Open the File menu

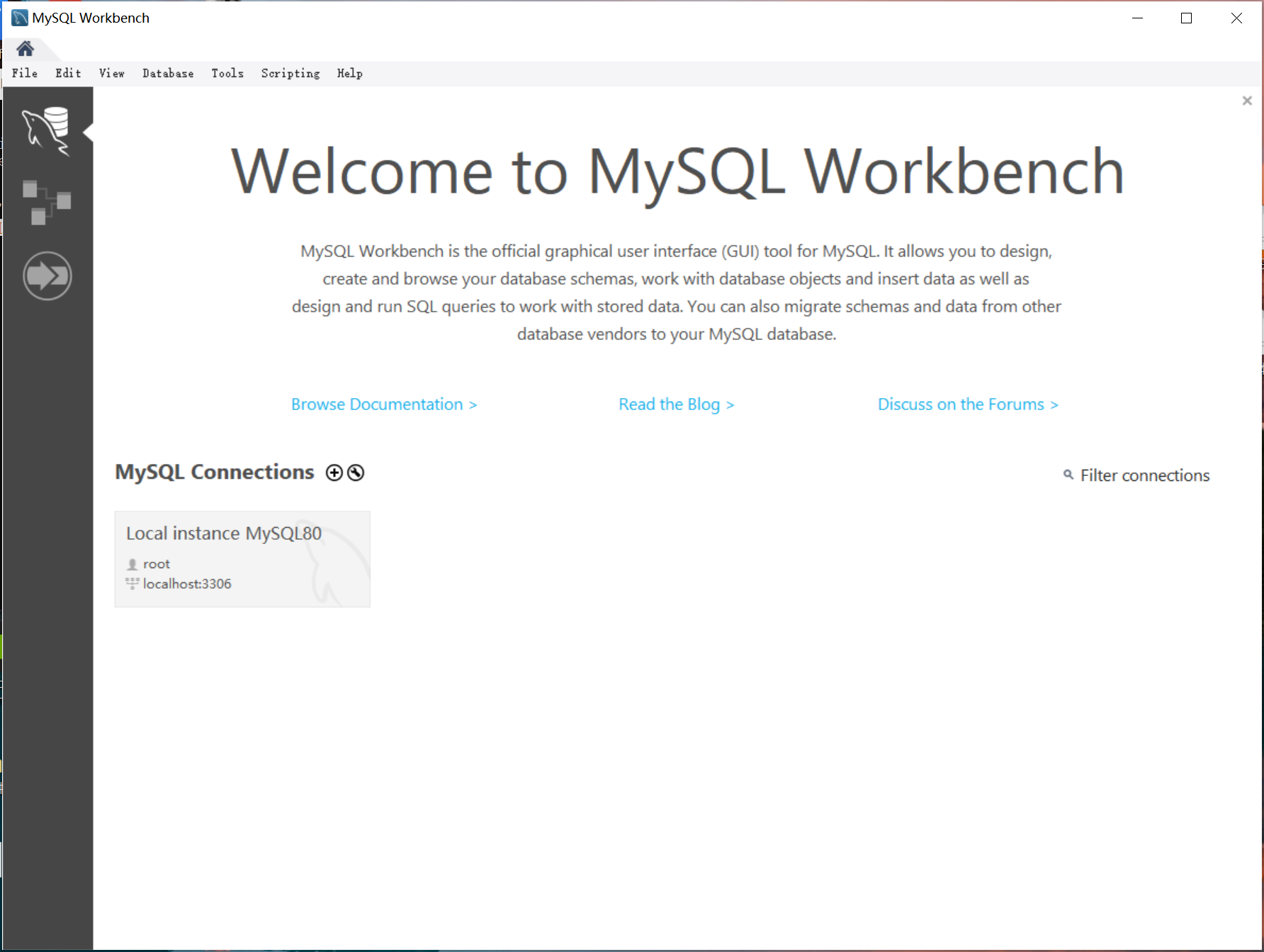tap(24, 73)
